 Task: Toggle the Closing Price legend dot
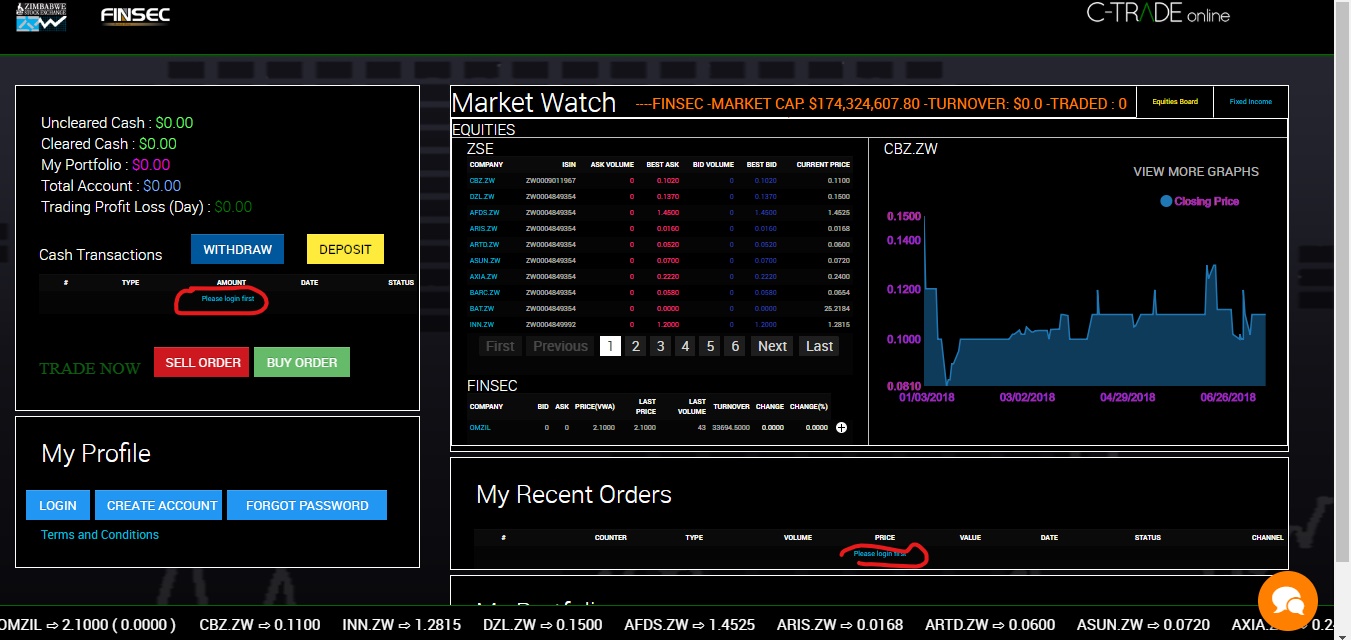[x=1166, y=201]
